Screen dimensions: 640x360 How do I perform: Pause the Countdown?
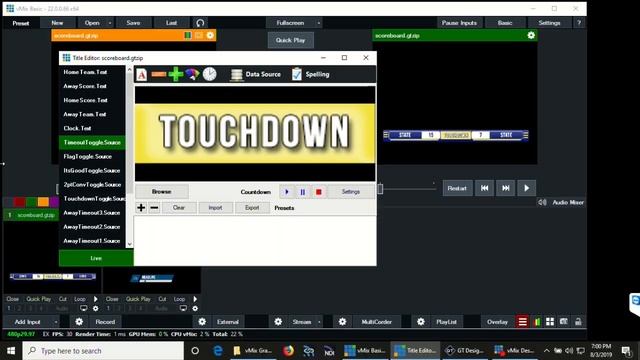click(302, 192)
